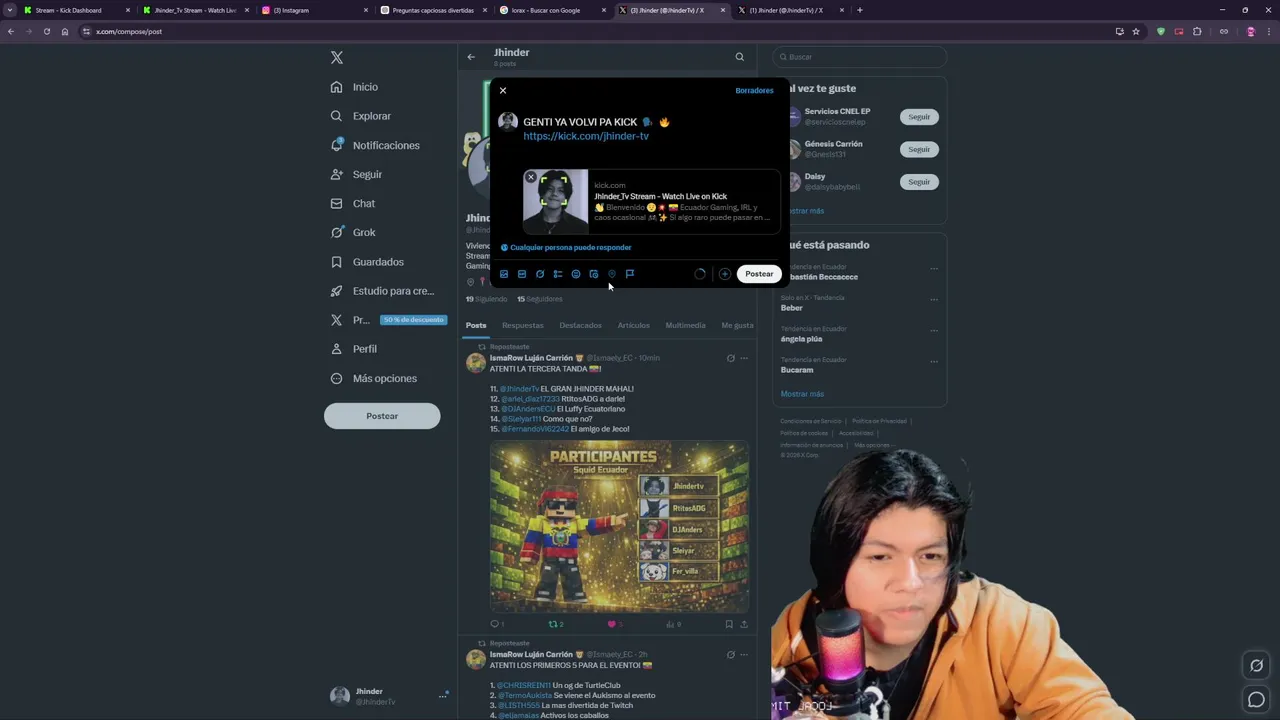
Task: Click the Postear button in compose dialog
Action: pyautogui.click(x=759, y=274)
